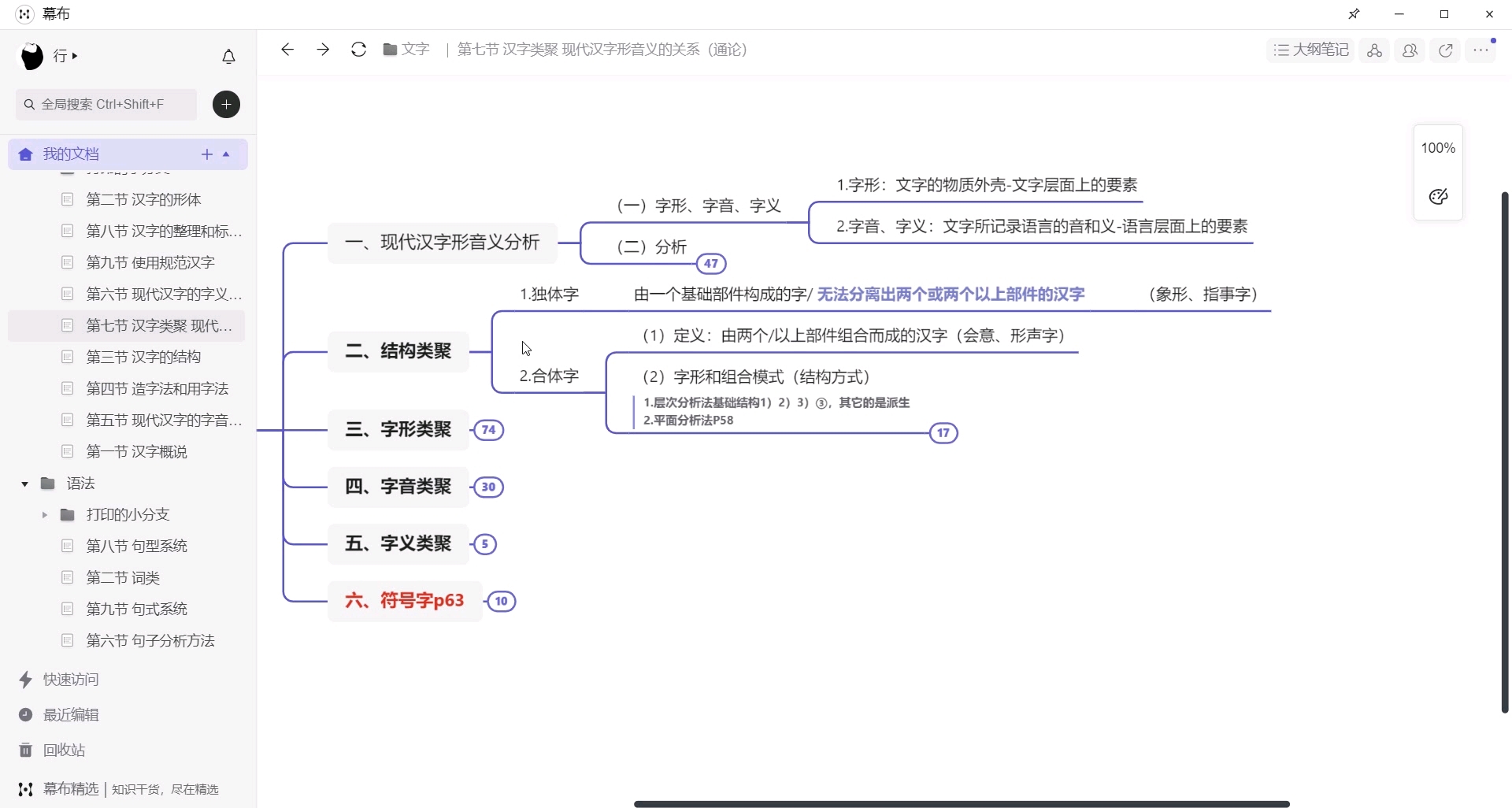
Task: Click the share icon in toolbar
Action: click(x=1446, y=50)
